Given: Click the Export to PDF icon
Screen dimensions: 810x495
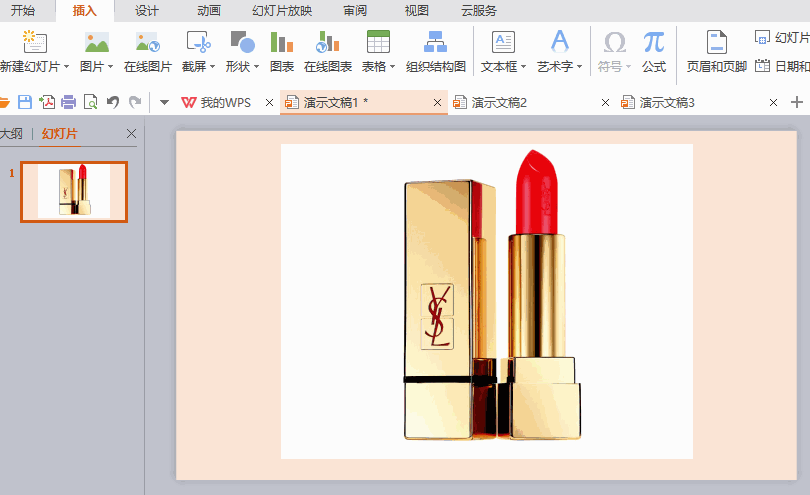Looking at the screenshot, I should click(47, 102).
